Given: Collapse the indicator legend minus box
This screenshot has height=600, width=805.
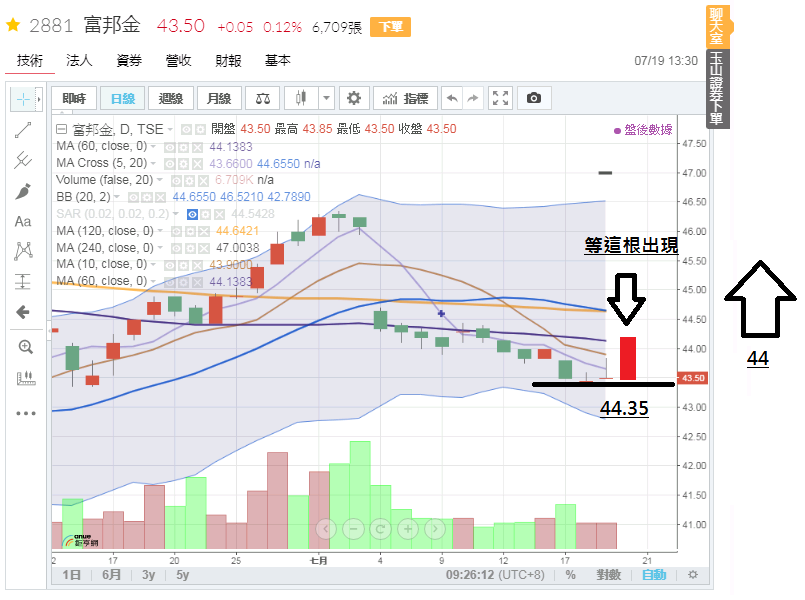Looking at the screenshot, I should (x=61, y=129).
